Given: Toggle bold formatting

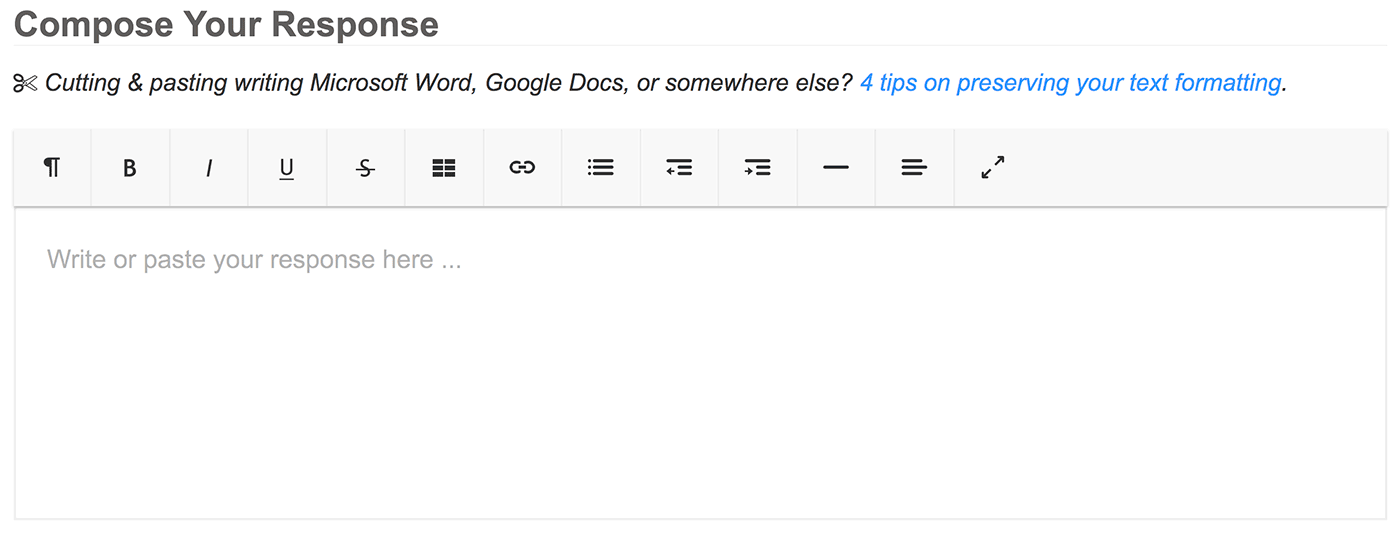Looking at the screenshot, I should (x=130, y=168).
